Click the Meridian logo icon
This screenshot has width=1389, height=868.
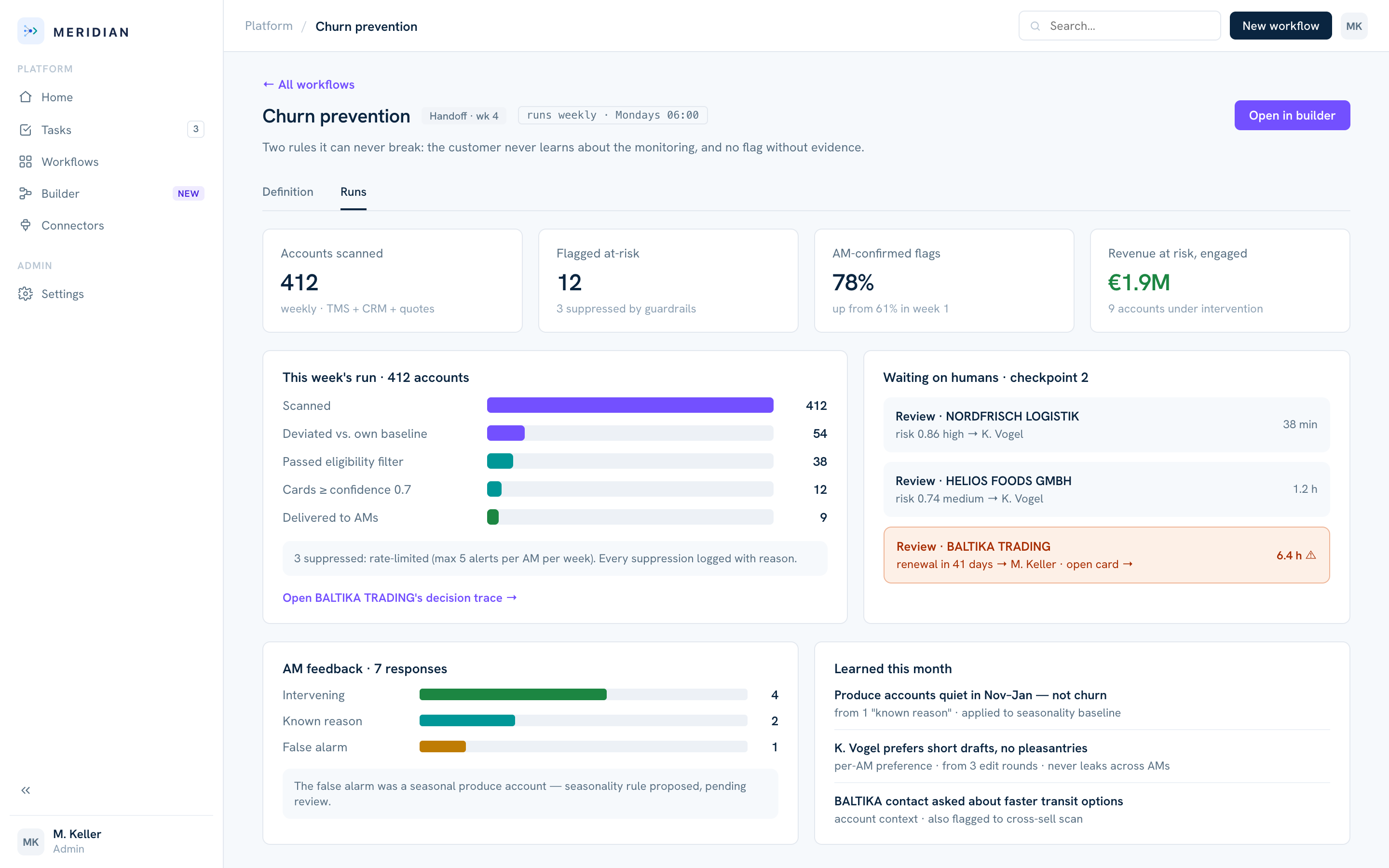click(x=30, y=31)
